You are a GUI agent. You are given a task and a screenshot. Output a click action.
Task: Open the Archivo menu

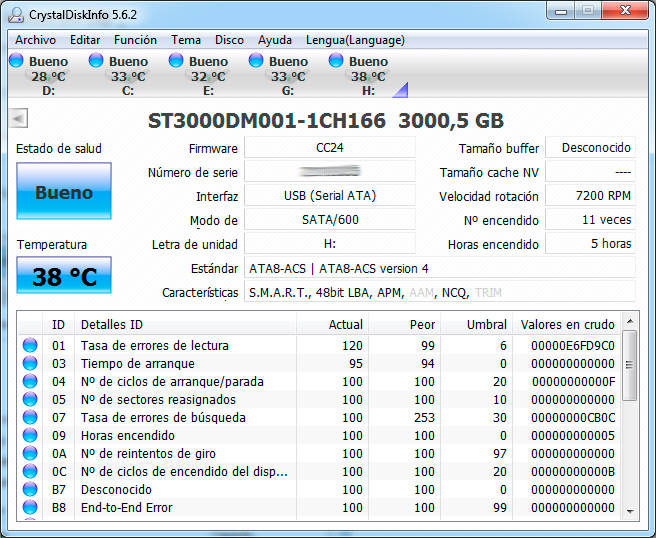(36, 40)
